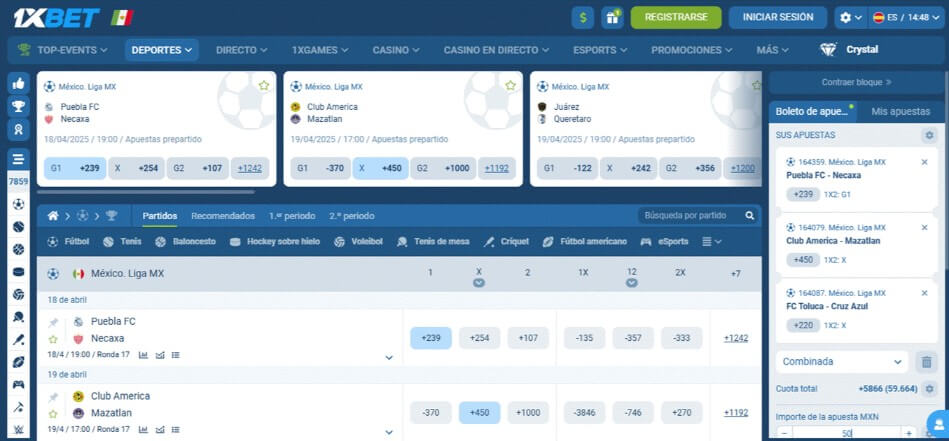The width and height of the screenshot is (949, 441).
Task: Switch to Mis apuestas tab
Action: [x=901, y=111]
